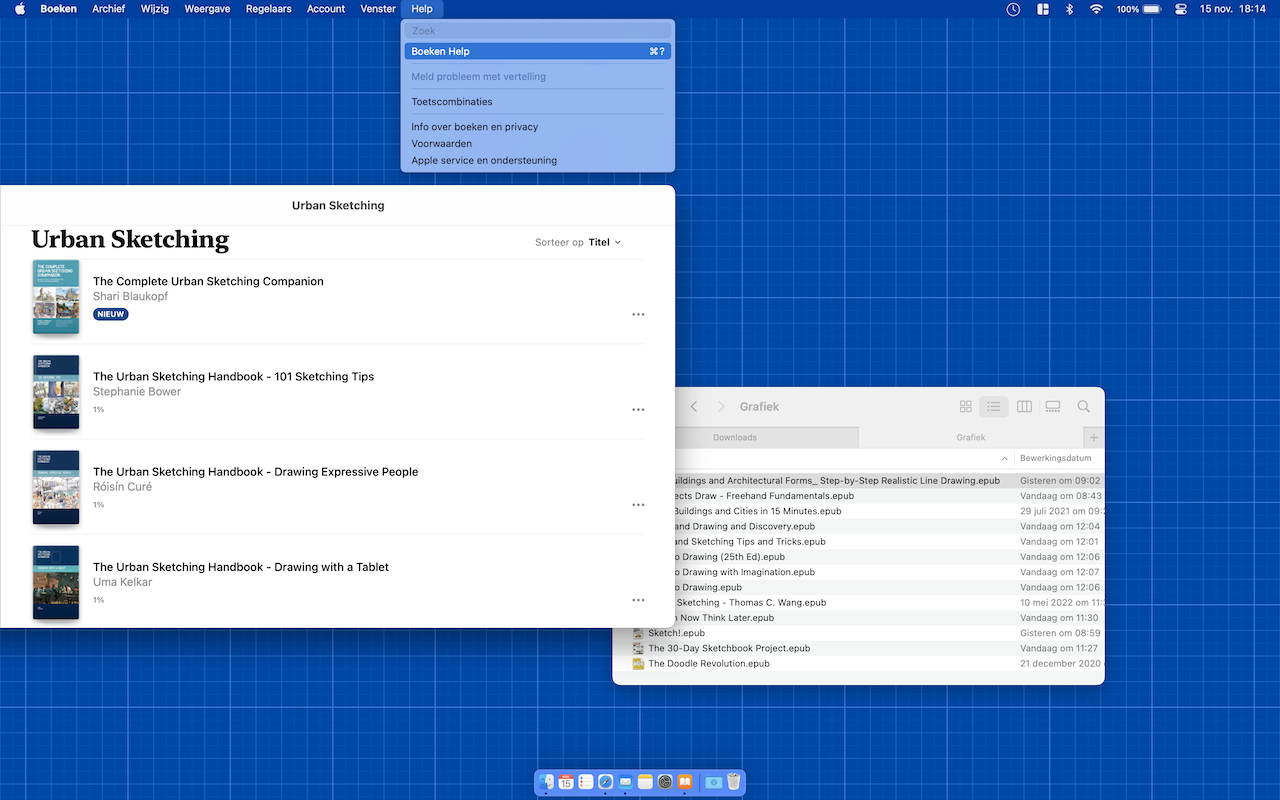Select The Doodle Revolution.epub file row

click(x=858, y=664)
